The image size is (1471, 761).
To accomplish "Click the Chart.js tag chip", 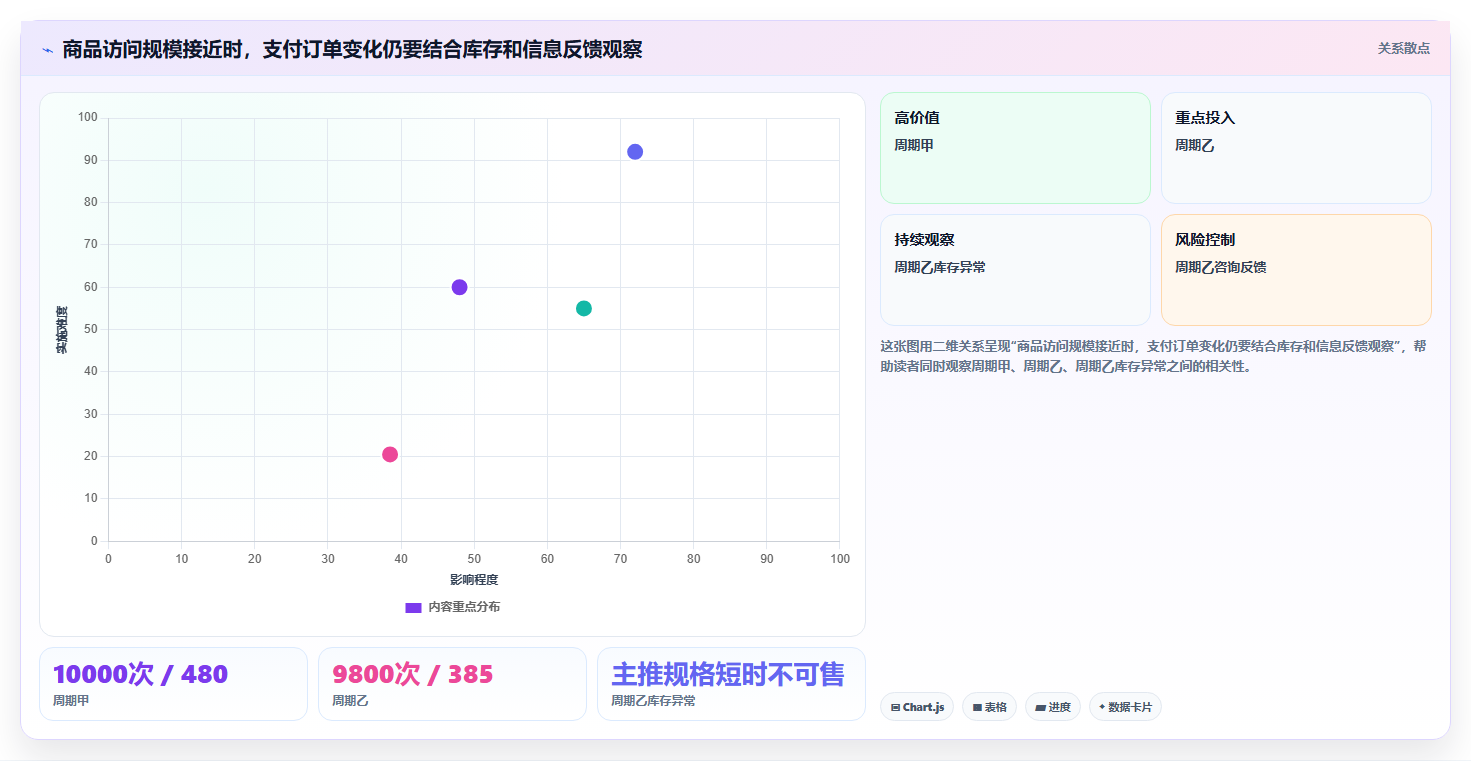I will click(x=917, y=707).
